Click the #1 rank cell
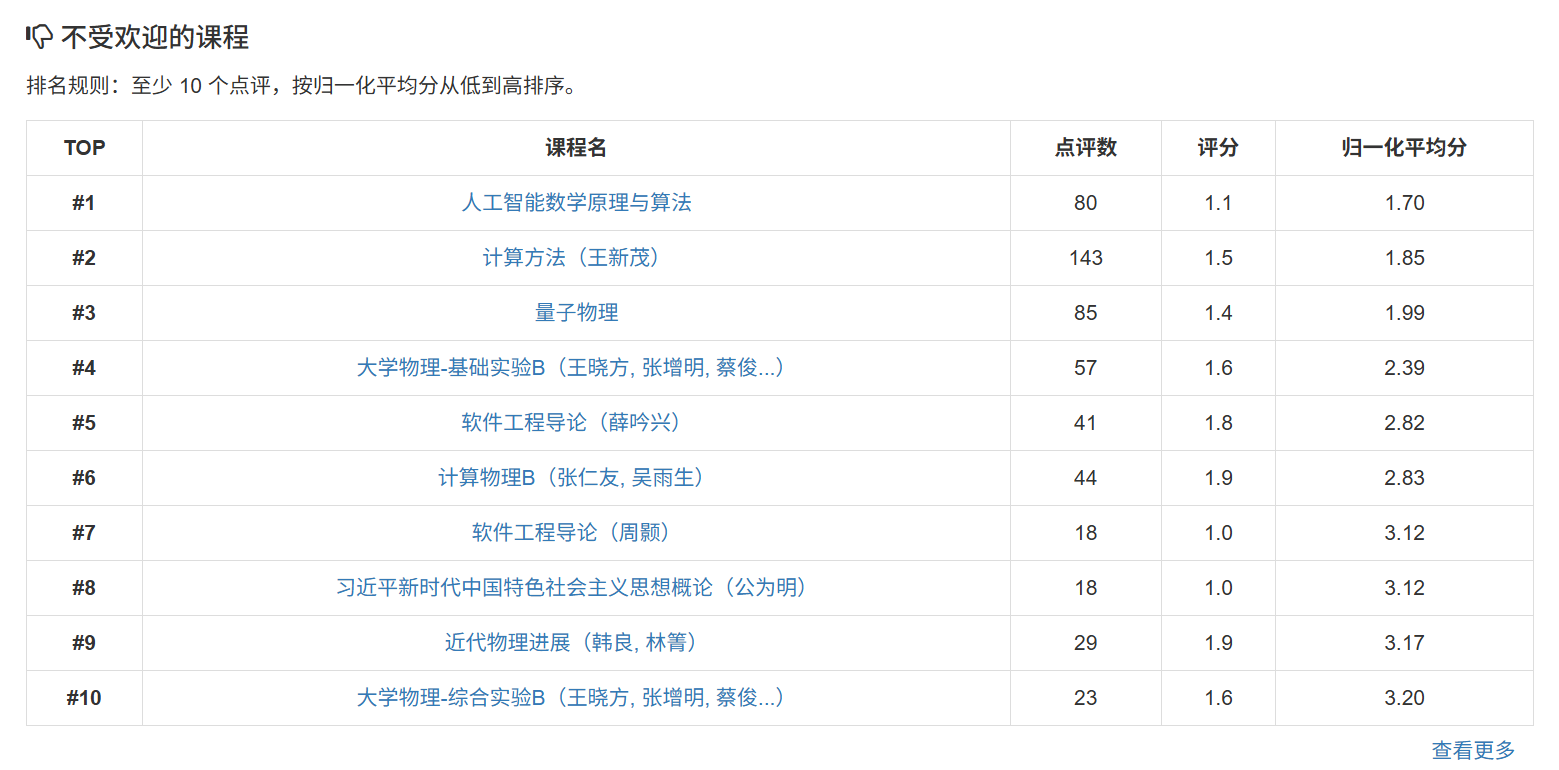The width and height of the screenshot is (1559, 770). pyautogui.click(x=84, y=203)
